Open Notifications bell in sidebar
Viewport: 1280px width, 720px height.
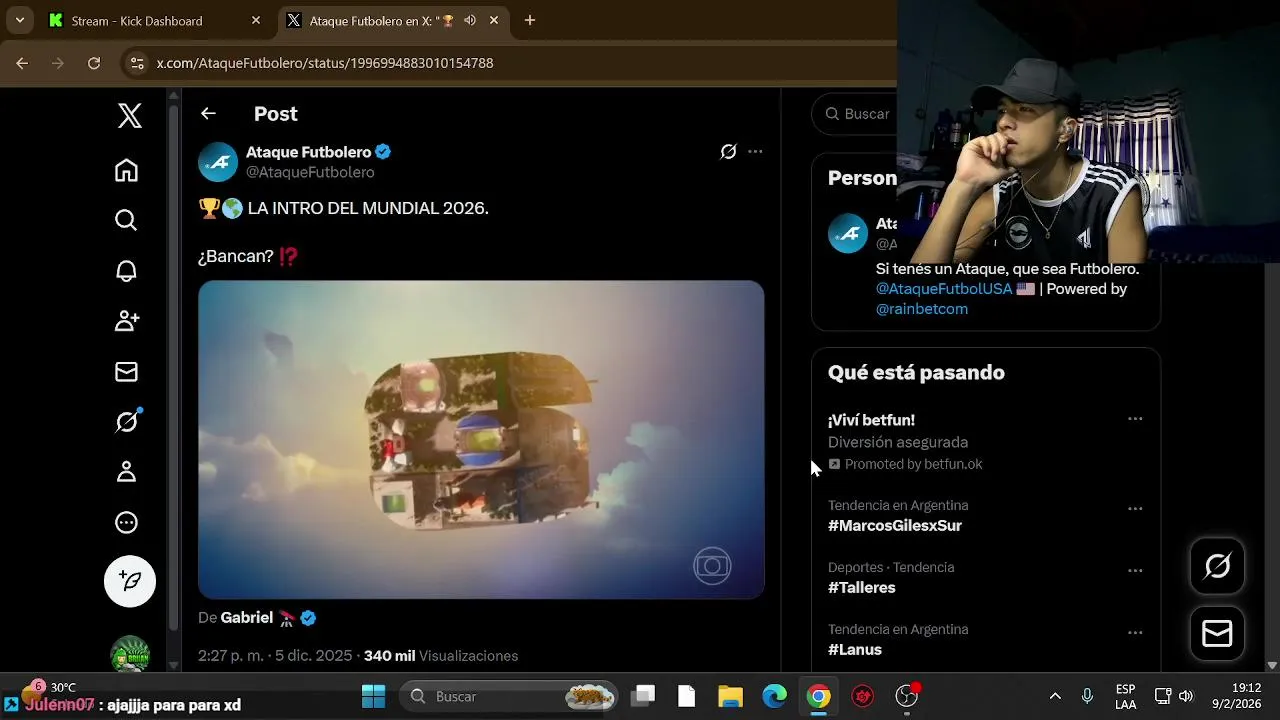click(x=126, y=271)
